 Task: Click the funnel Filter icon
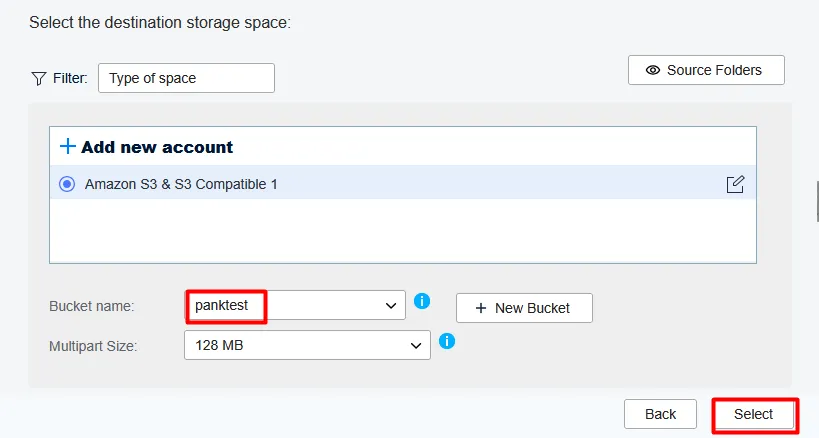(39, 78)
